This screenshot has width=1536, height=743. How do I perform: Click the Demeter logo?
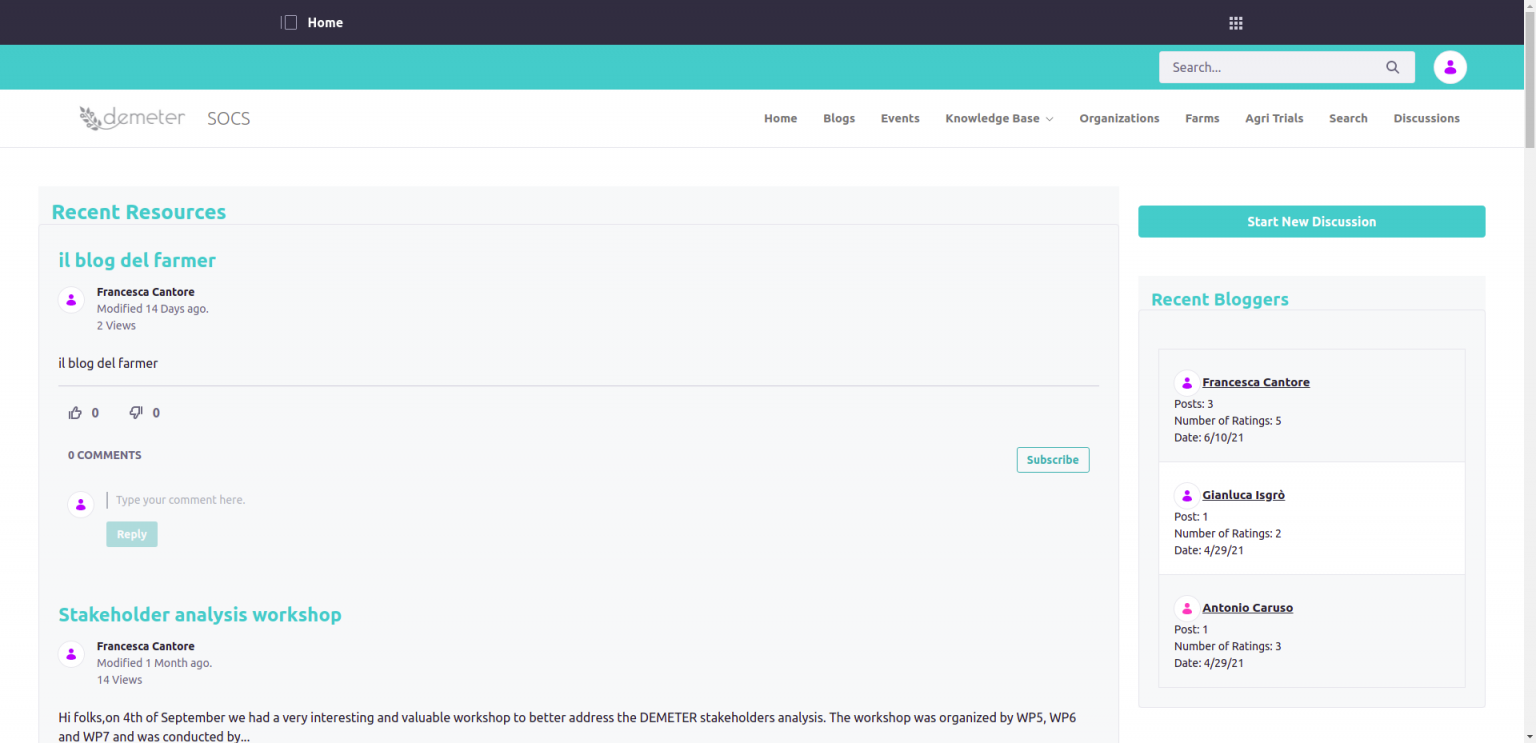tap(132, 118)
